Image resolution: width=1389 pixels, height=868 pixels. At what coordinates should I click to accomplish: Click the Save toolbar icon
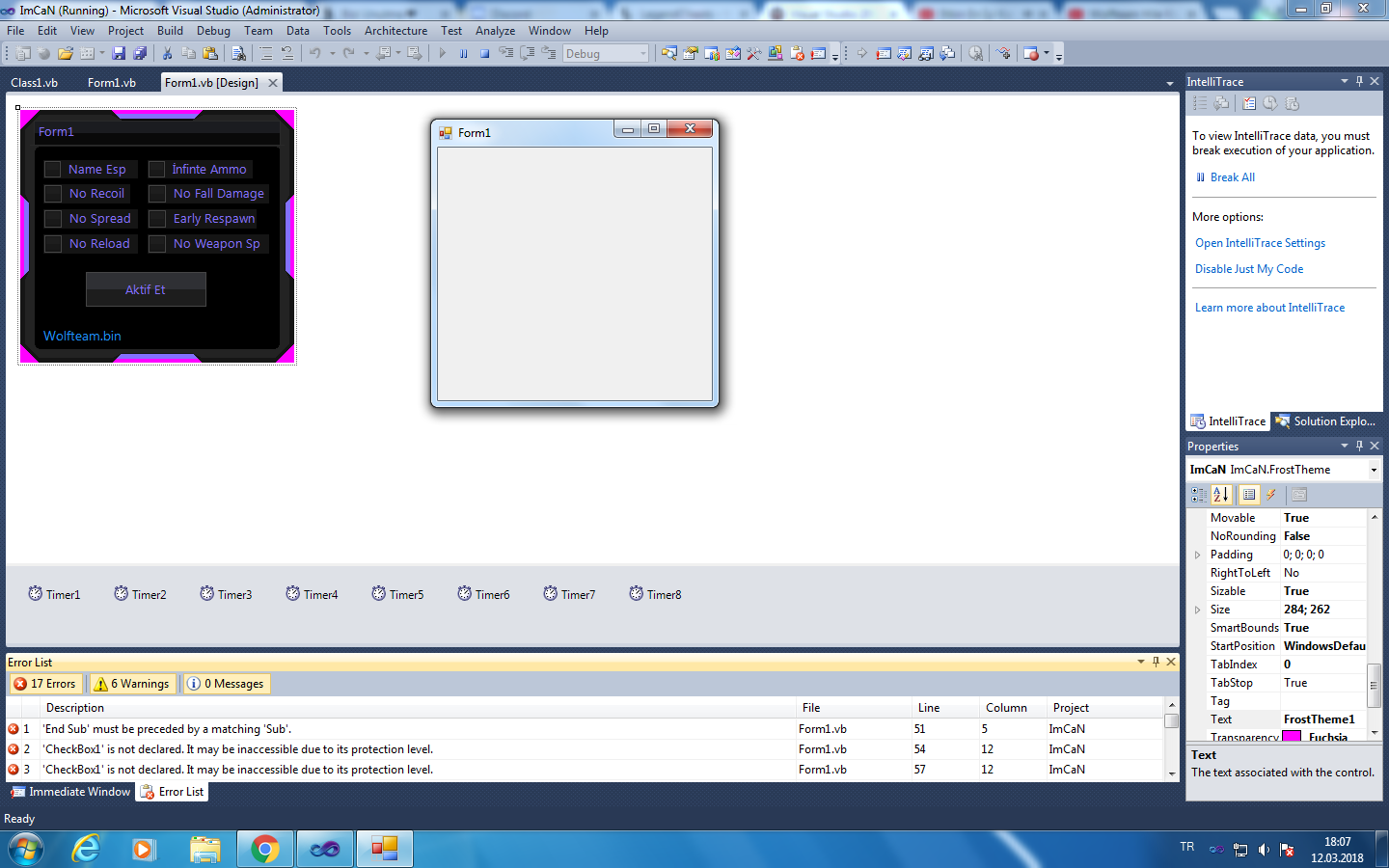(119, 54)
